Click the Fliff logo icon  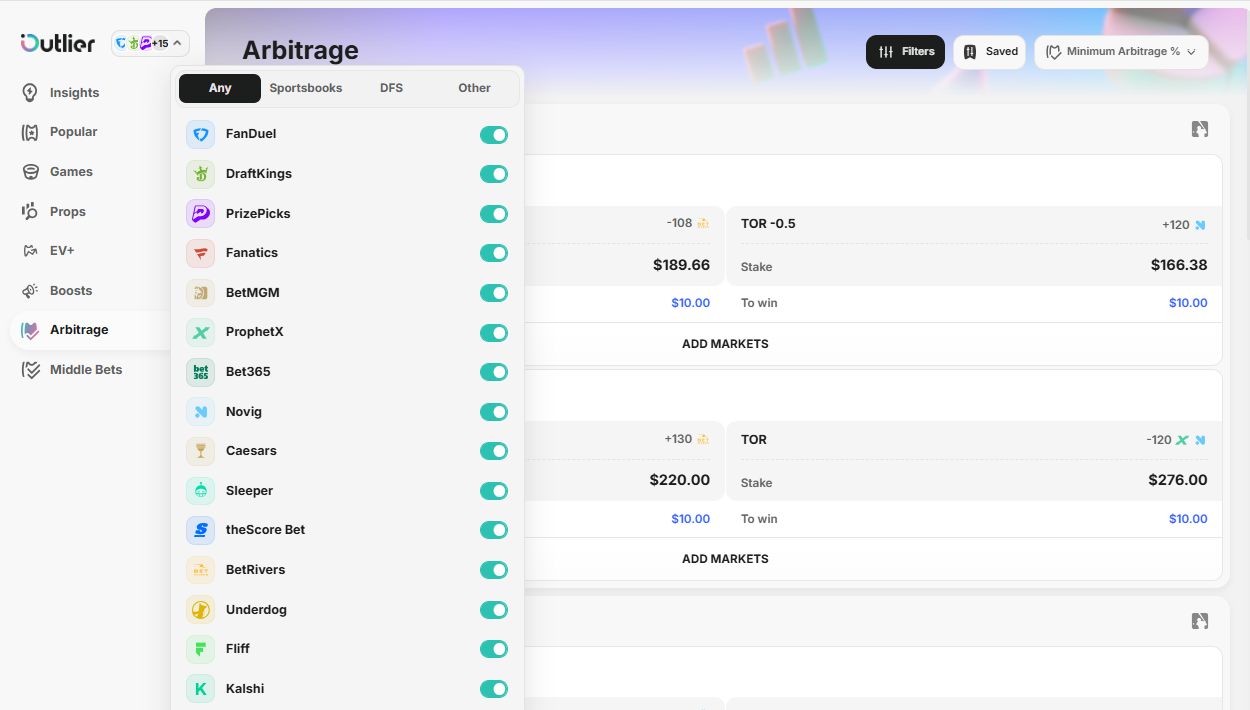(201, 649)
